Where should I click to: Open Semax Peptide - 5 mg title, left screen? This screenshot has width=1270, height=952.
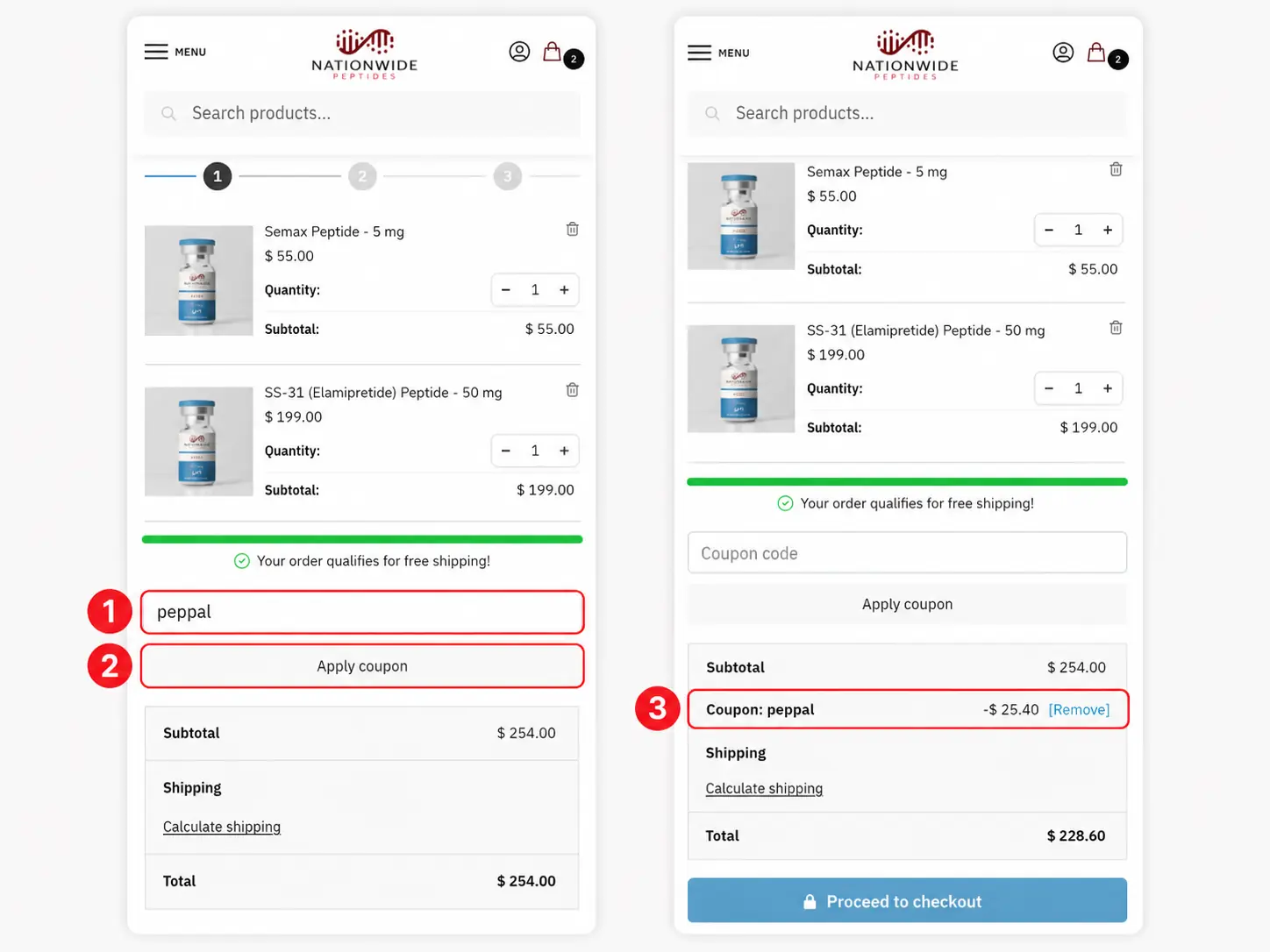pyautogui.click(x=334, y=231)
